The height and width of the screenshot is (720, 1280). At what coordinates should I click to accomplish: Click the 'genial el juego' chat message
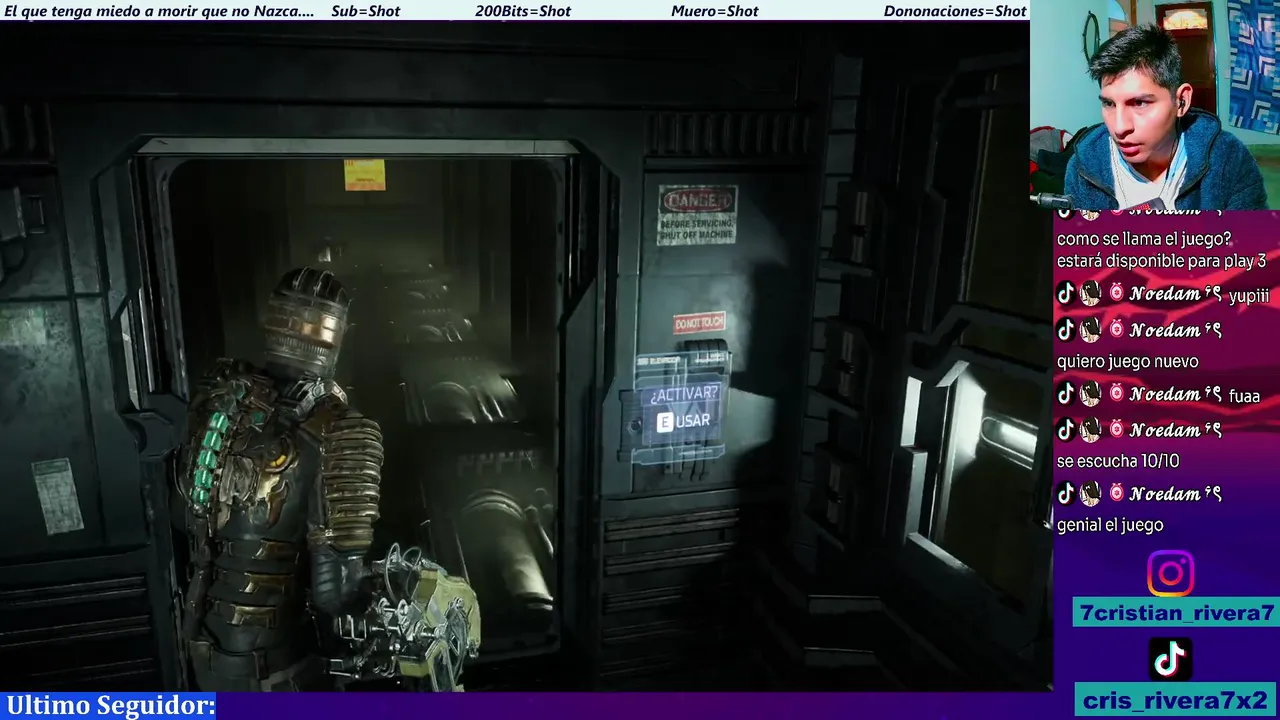click(1110, 525)
